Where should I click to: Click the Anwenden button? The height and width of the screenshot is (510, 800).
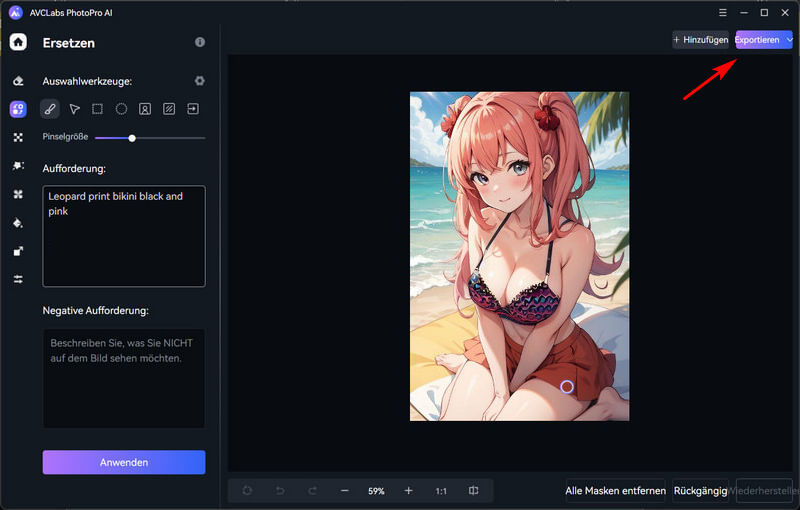point(124,462)
